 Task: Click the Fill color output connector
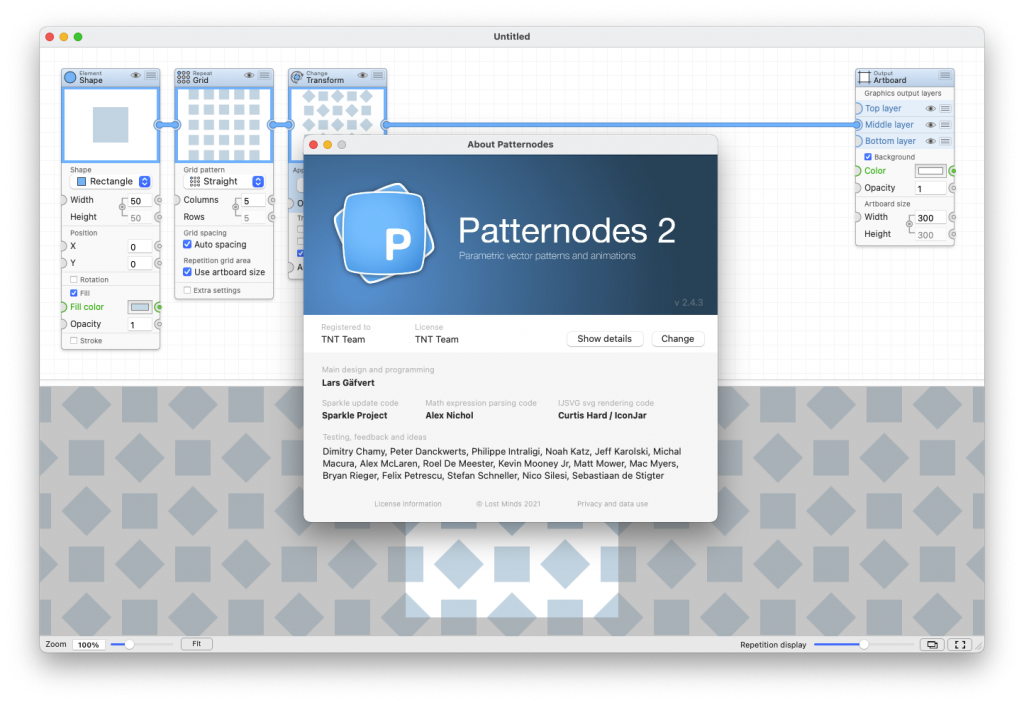point(158,307)
